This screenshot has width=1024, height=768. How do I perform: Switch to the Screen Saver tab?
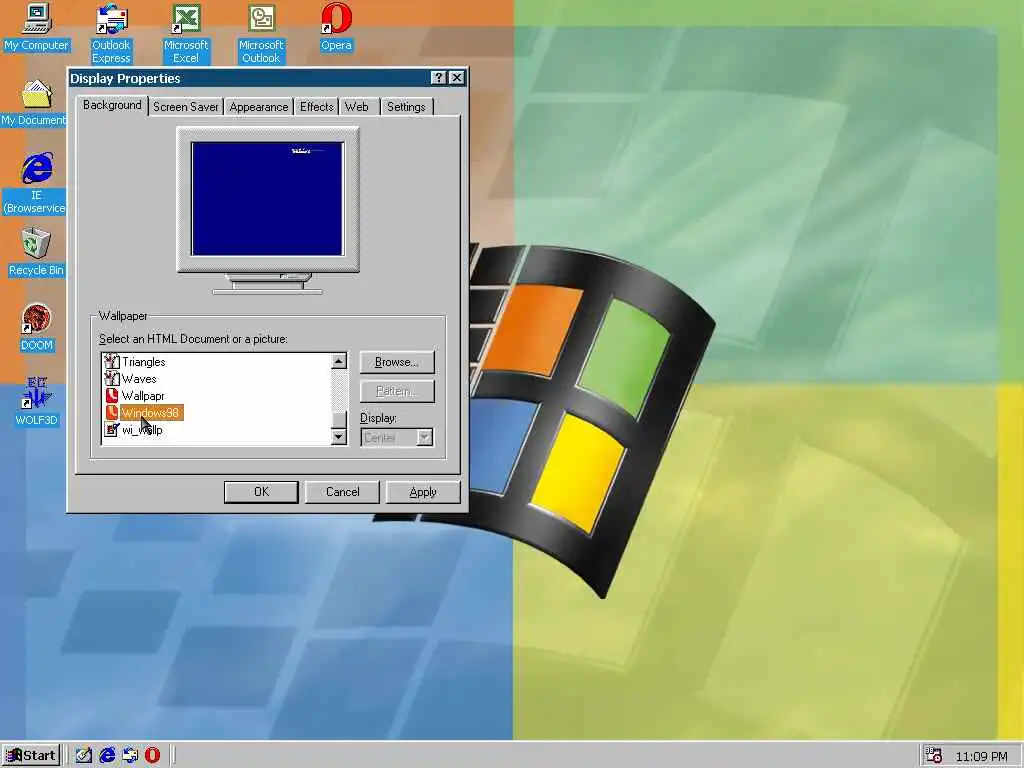185,107
